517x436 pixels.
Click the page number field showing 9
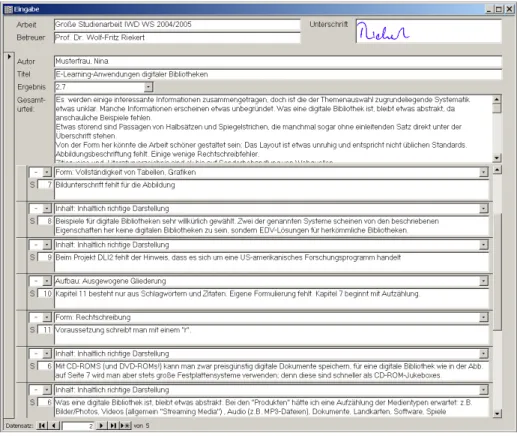(45, 257)
